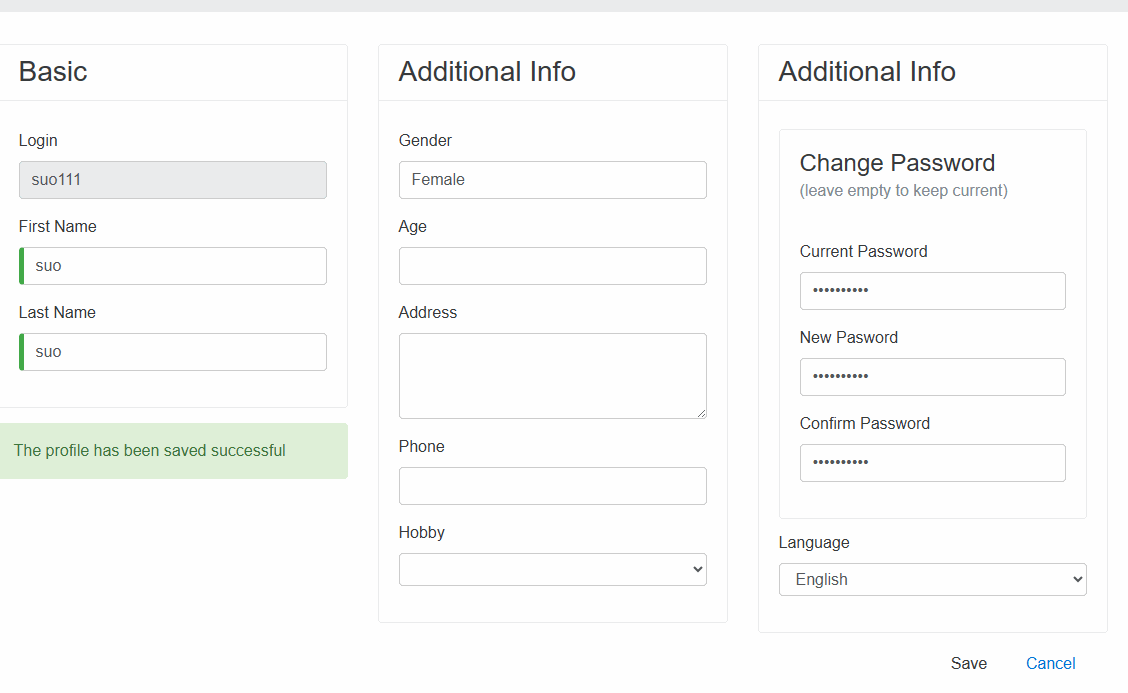
Task: Focus the Confirm Password field
Action: [932, 463]
